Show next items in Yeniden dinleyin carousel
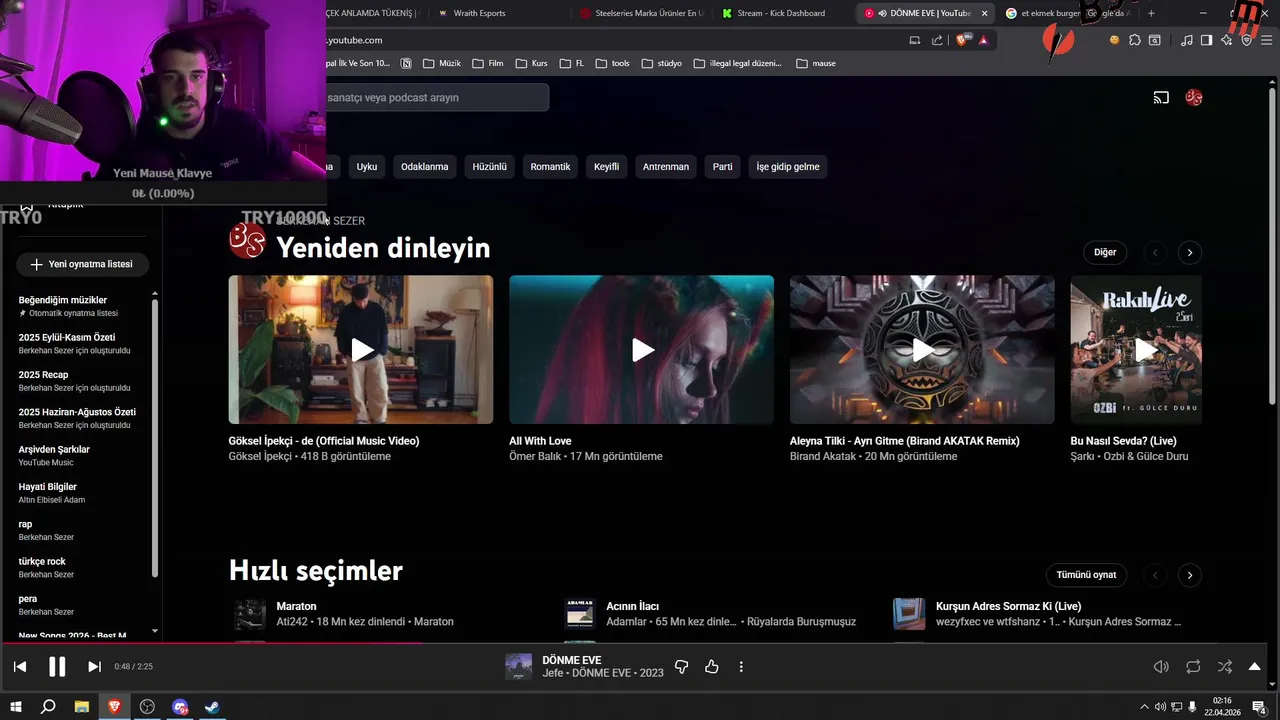Image resolution: width=1280 pixels, height=720 pixels. pos(1189,252)
